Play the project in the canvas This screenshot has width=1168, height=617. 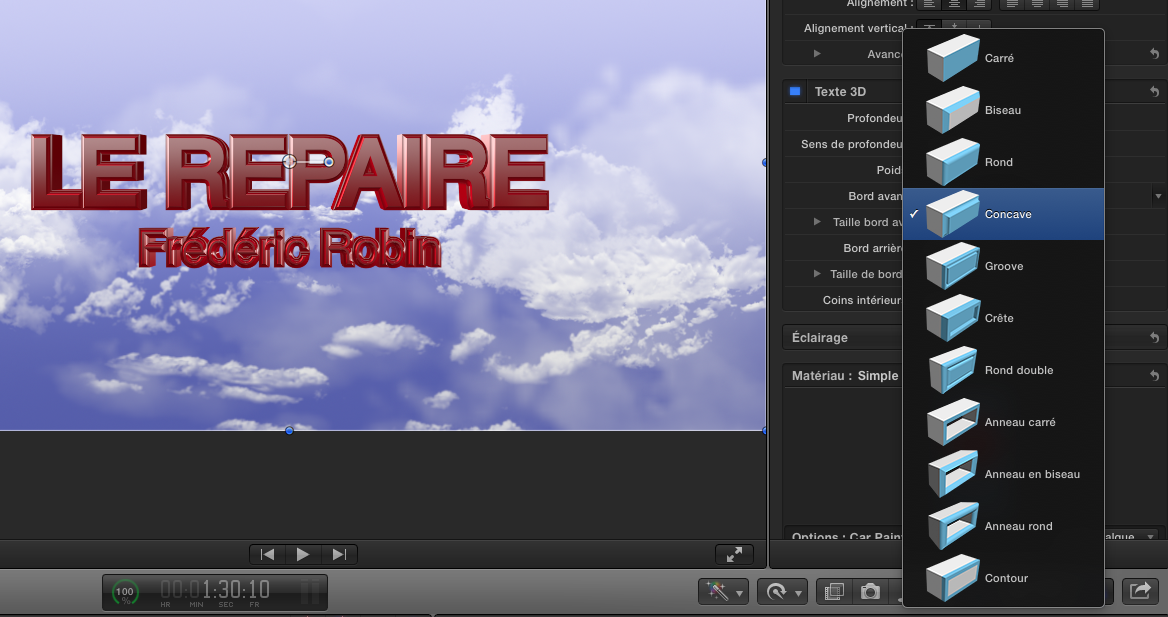pyautogui.click(x=302, y=554)
